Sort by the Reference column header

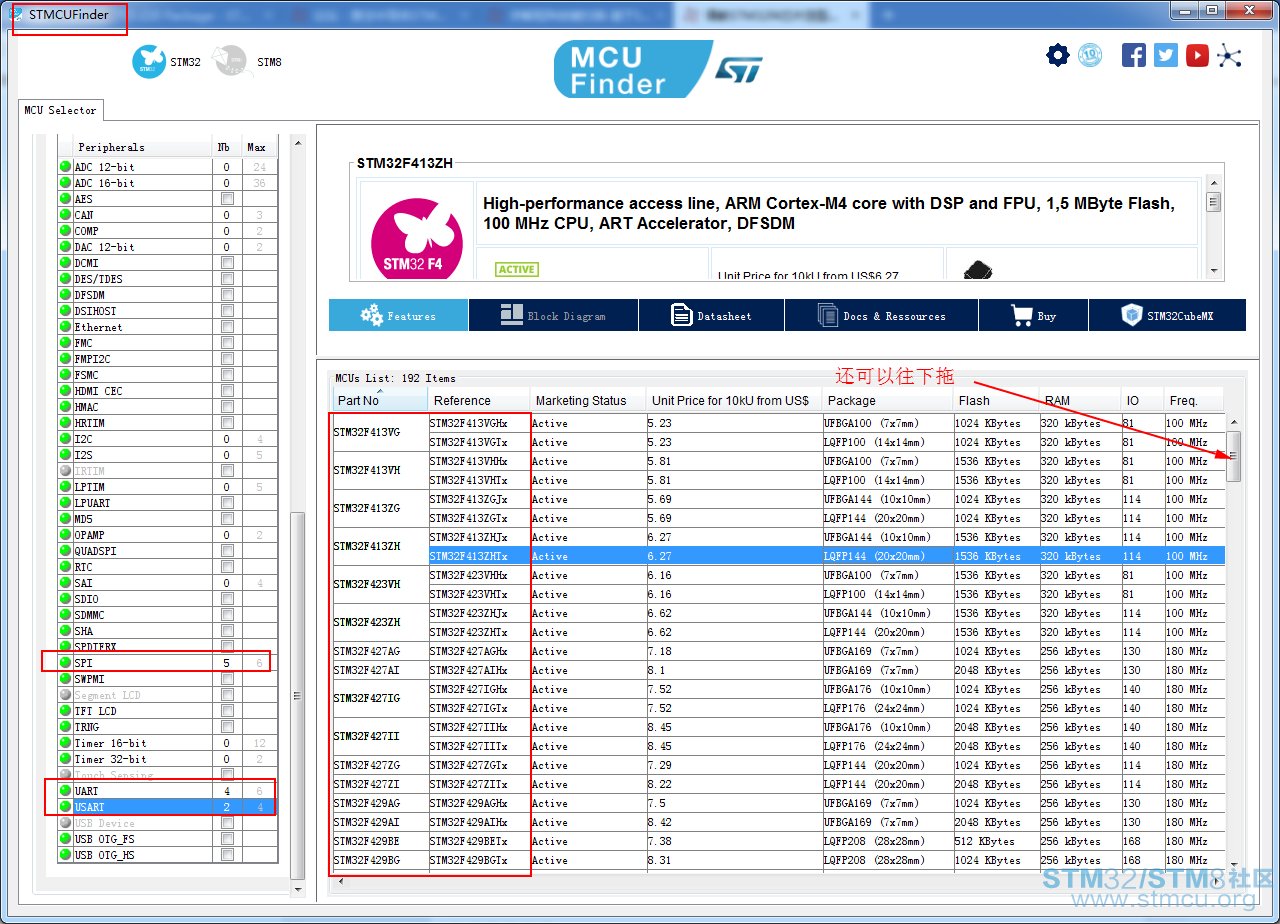[479, 400]
